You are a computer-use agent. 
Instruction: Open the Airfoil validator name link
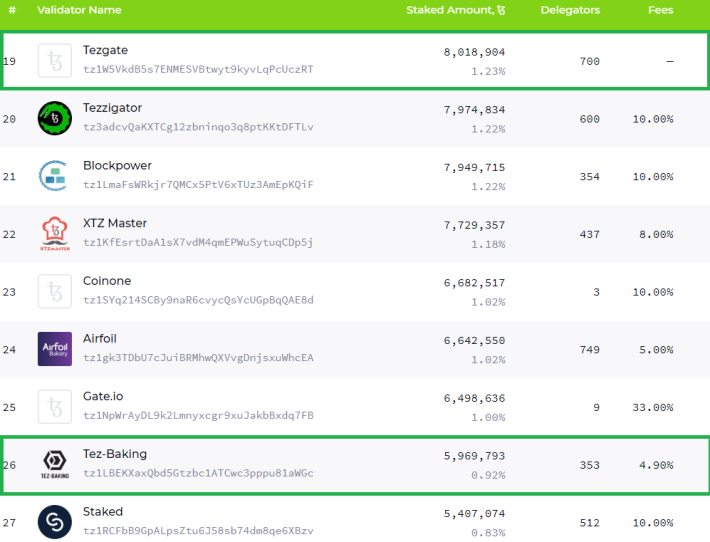[x=100, y=339]
